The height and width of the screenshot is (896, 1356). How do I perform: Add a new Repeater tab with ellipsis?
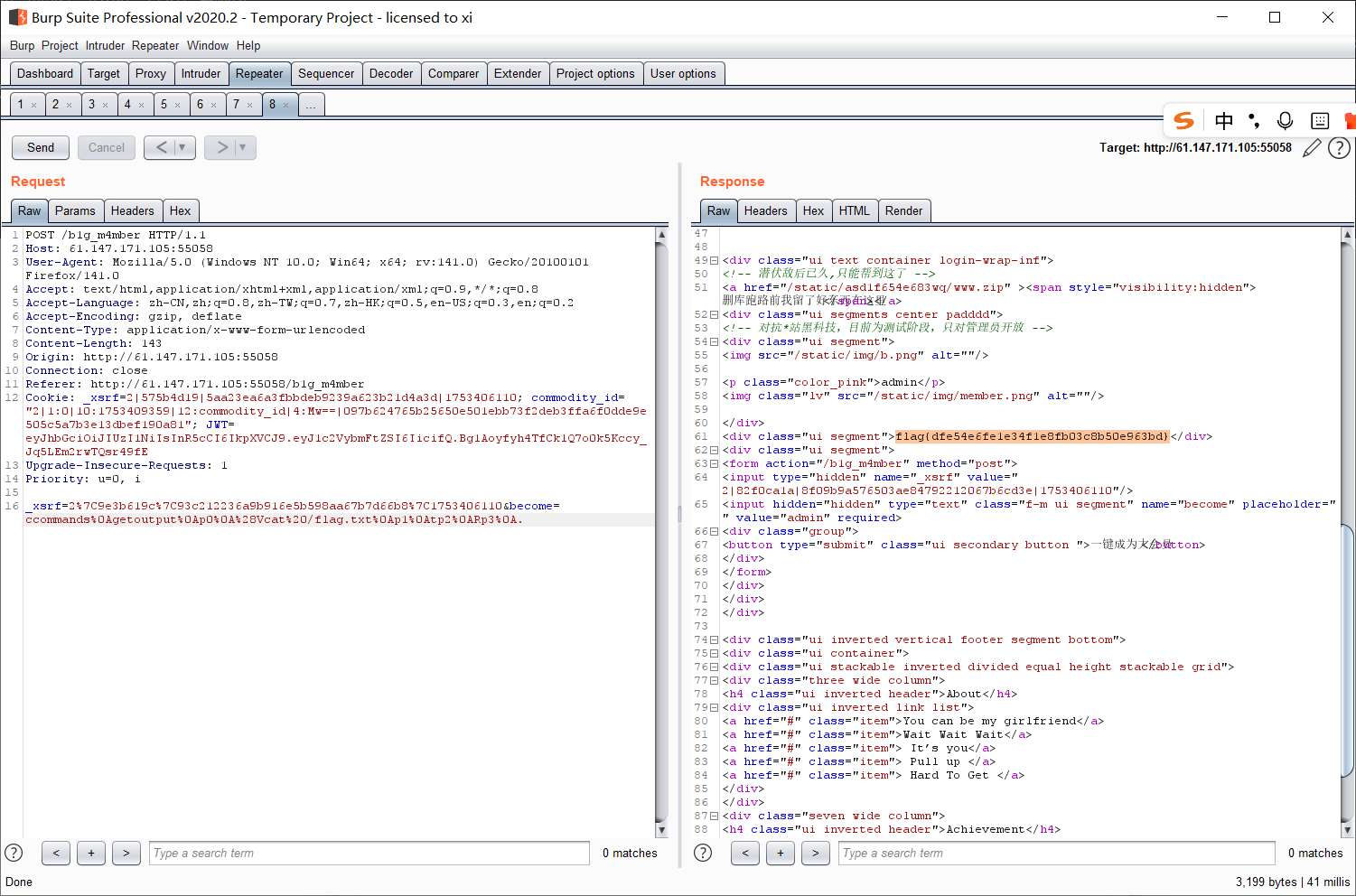pos(311,105)
